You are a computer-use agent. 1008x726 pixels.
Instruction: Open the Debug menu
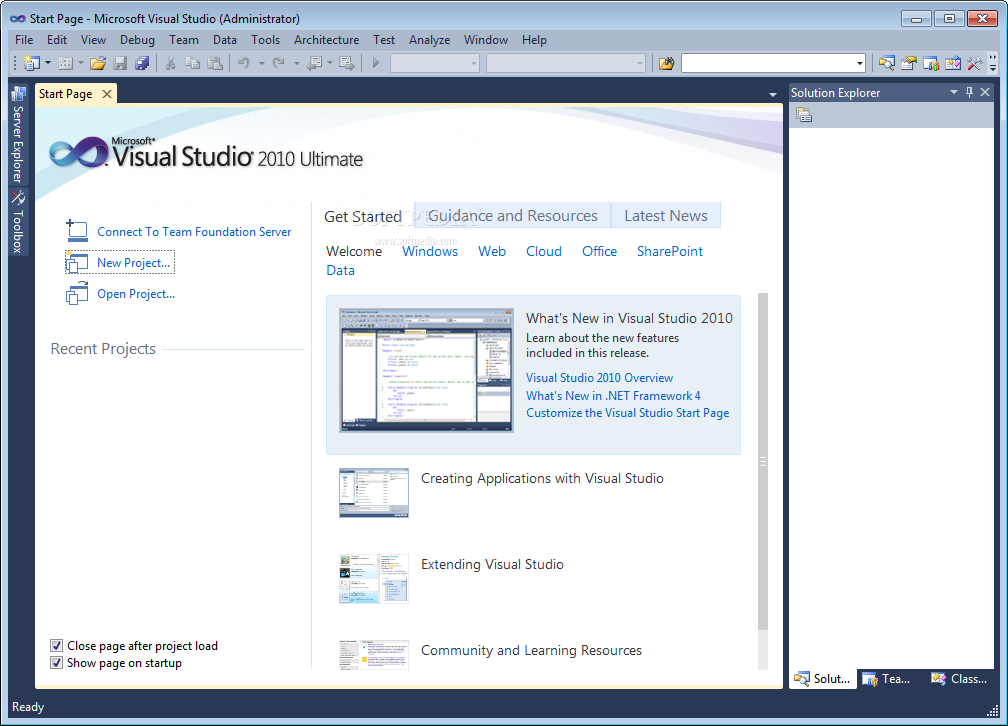[137, 40]
